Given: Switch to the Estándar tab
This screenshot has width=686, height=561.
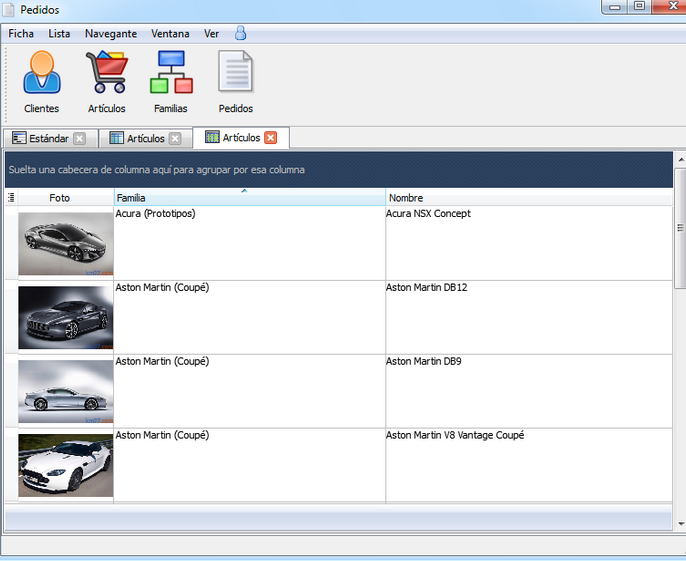Looking at the screenshot, I should [x=50, y=139].
